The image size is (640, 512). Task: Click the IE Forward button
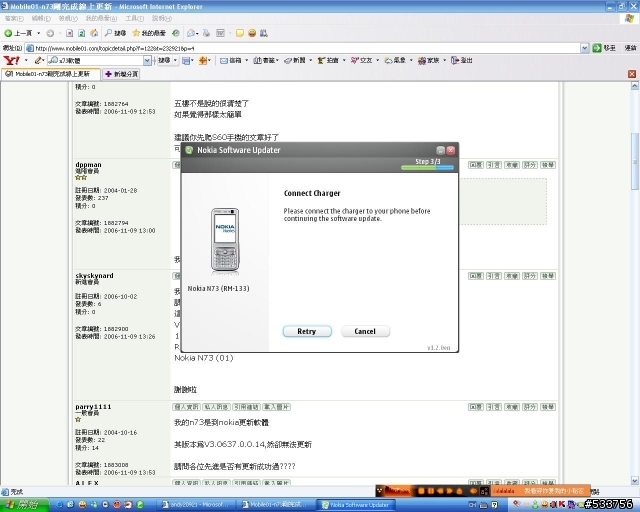coord(50,33)
